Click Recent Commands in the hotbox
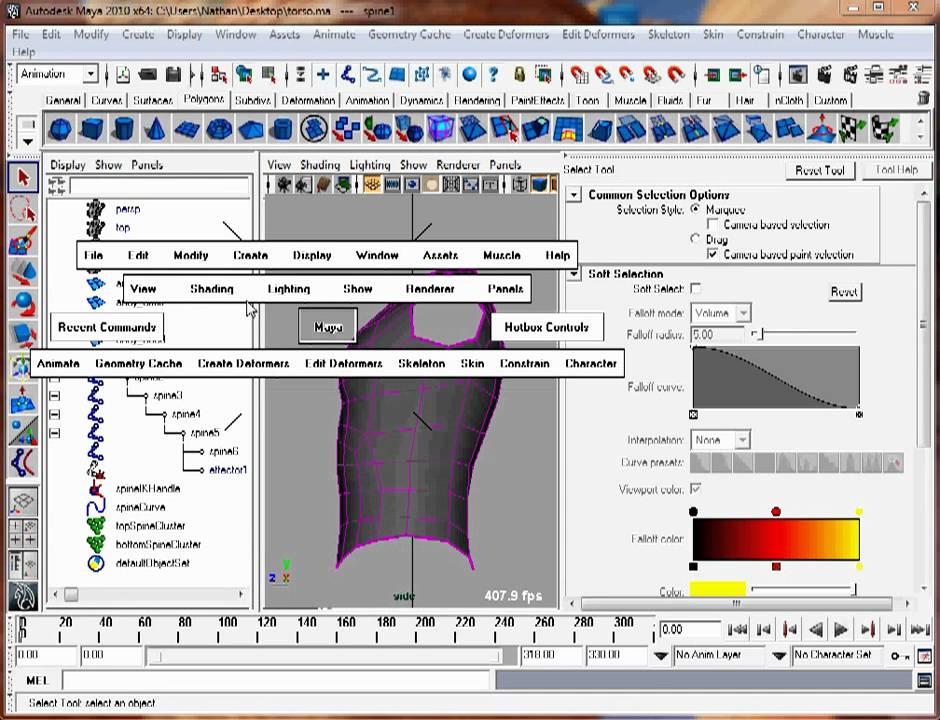 107,327
